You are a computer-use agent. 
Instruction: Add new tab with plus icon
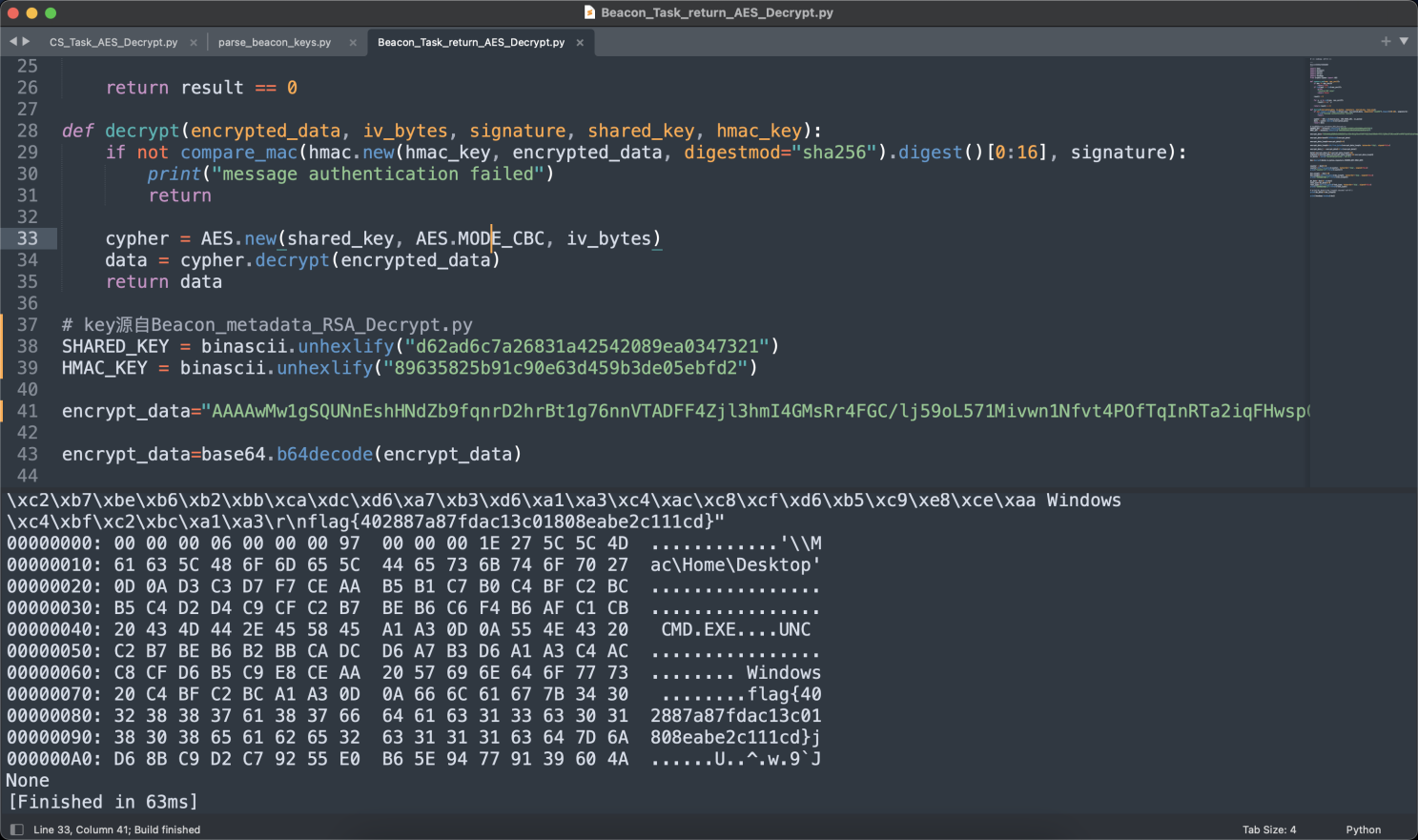(x=1386, y=41)
